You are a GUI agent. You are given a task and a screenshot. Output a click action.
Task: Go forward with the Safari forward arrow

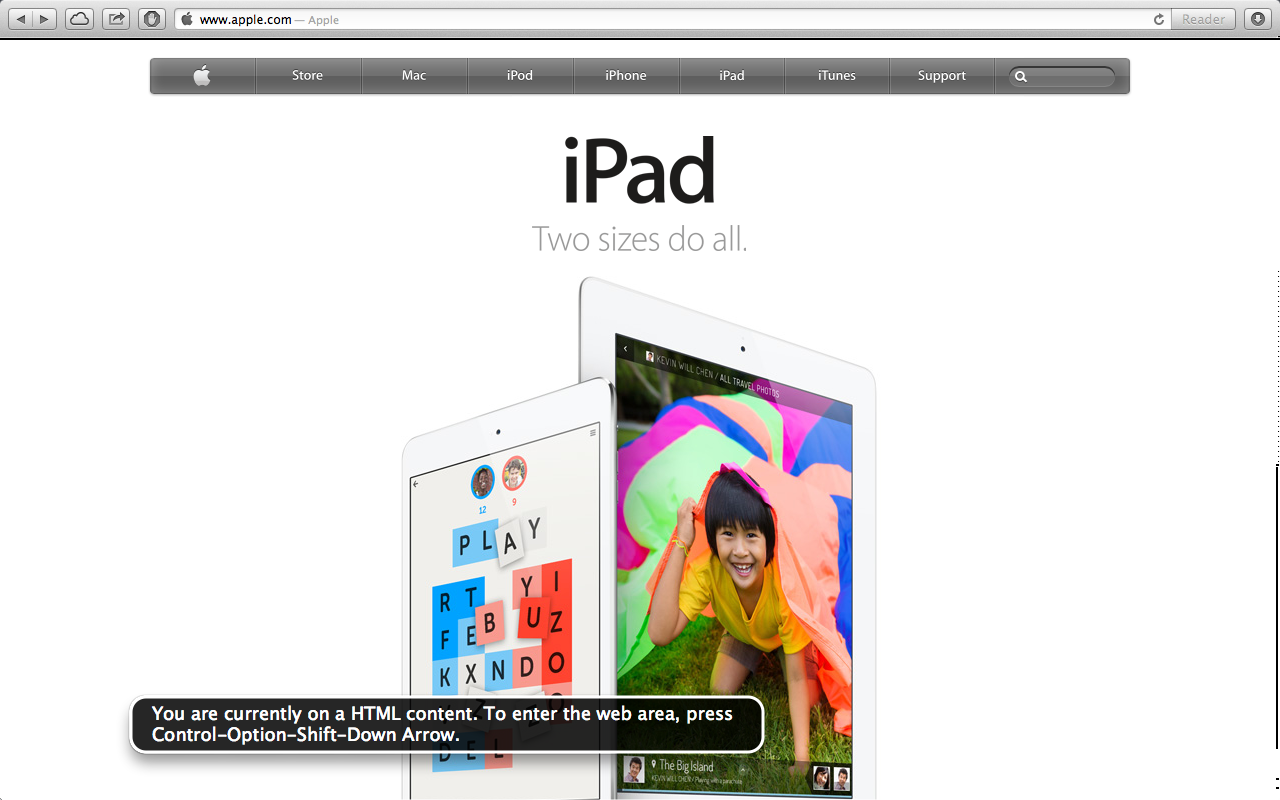pos(45,19)
